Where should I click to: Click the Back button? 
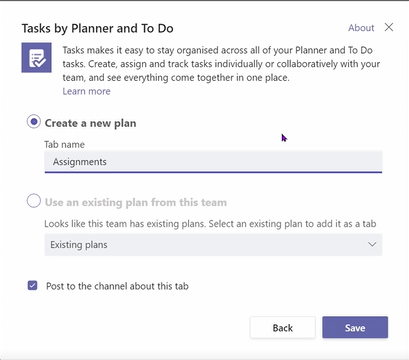(x=282, y=327)
